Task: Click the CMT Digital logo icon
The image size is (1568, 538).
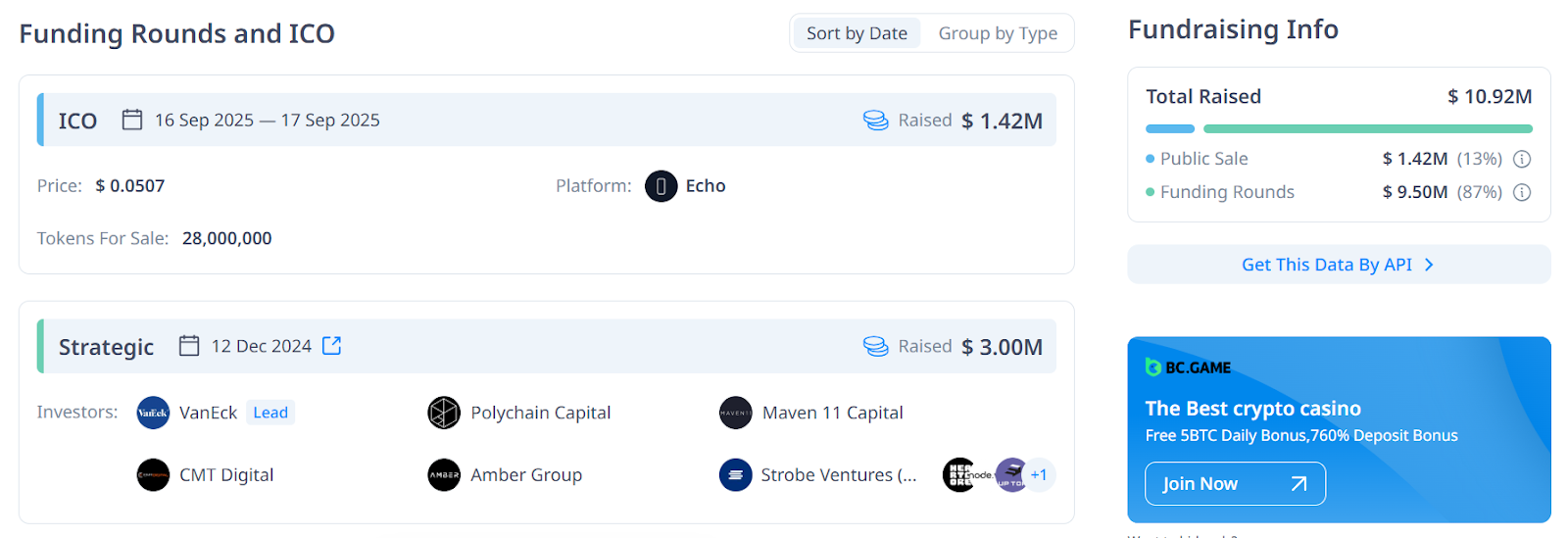Action: pos(153,475)
